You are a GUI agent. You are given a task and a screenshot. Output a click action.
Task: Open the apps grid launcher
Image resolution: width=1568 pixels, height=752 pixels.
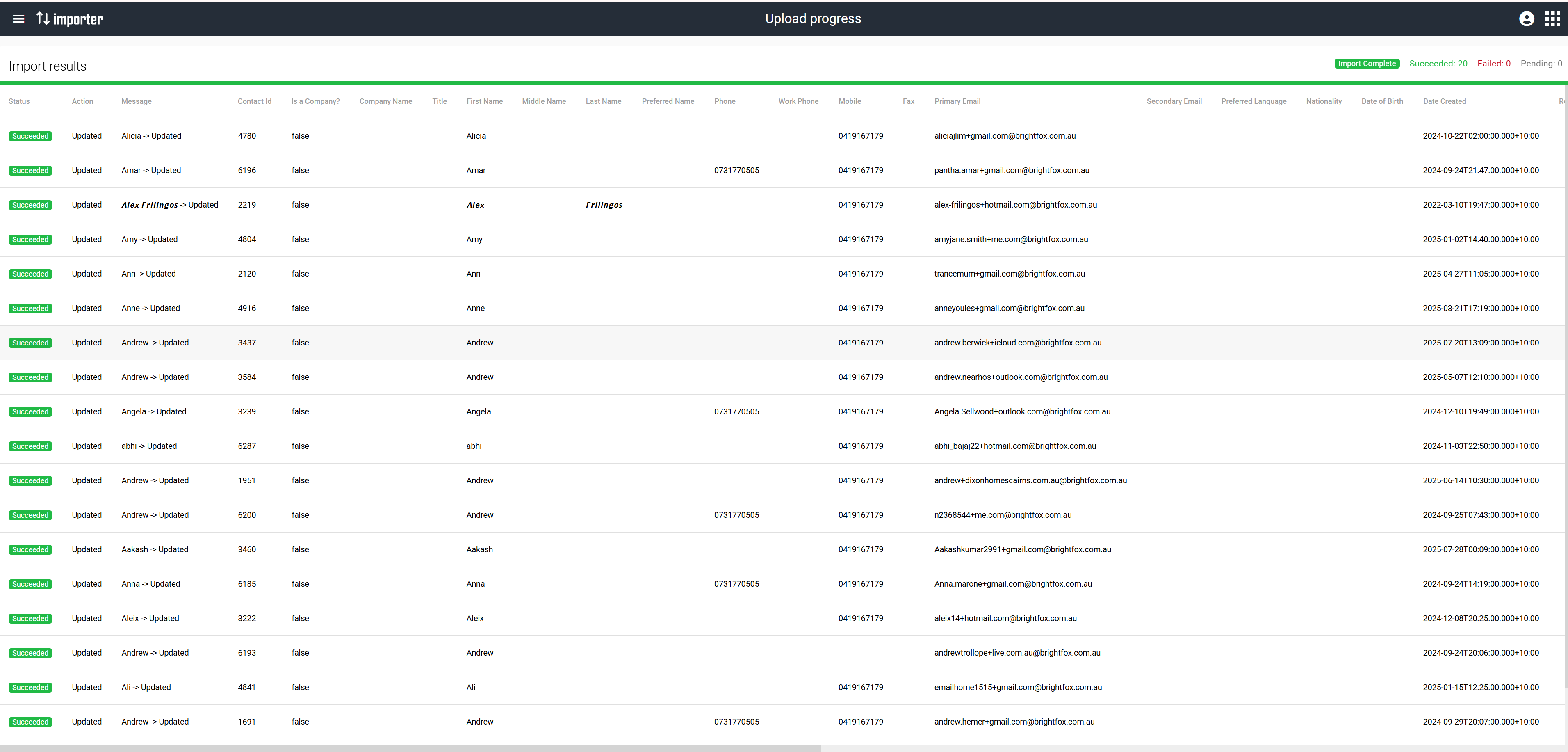(x=1553, y=19)
